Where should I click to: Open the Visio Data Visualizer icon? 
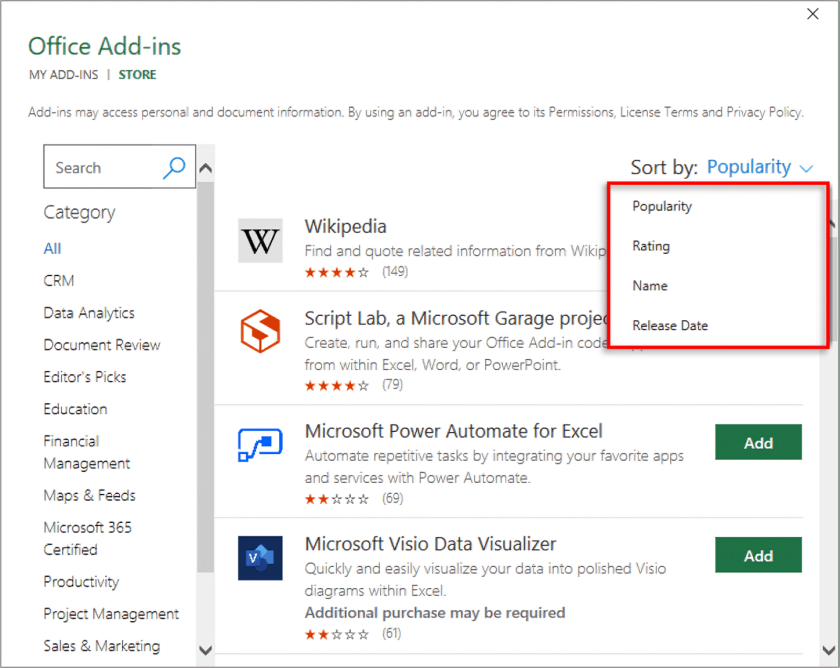[x=260, y=558]
